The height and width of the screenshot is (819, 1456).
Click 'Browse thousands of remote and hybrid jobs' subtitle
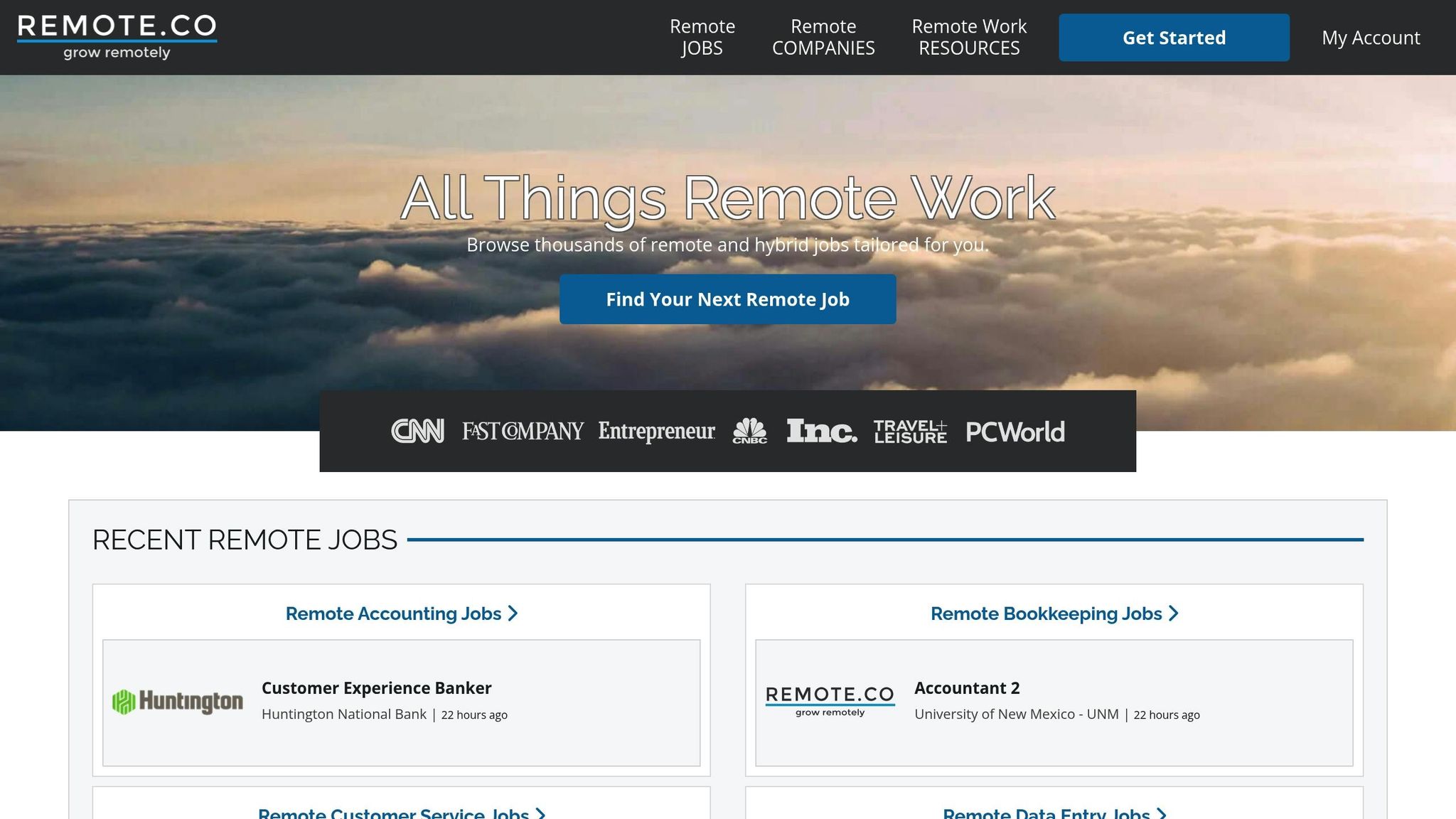727,245
